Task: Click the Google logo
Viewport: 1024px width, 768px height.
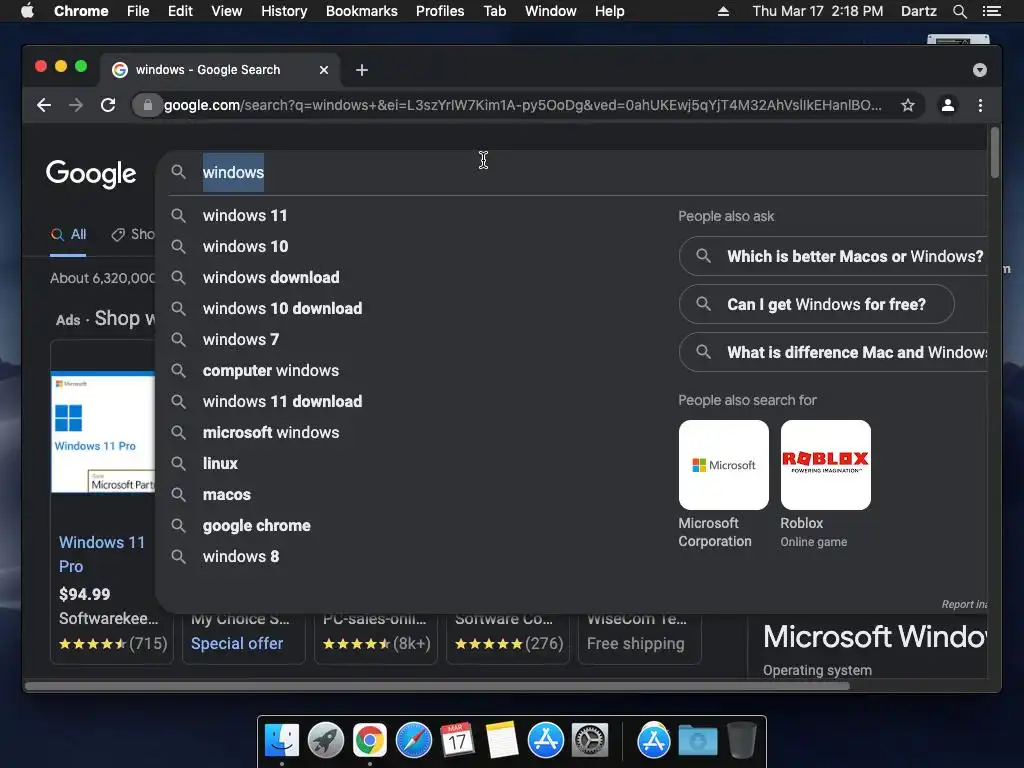Action: click(91, 173)
